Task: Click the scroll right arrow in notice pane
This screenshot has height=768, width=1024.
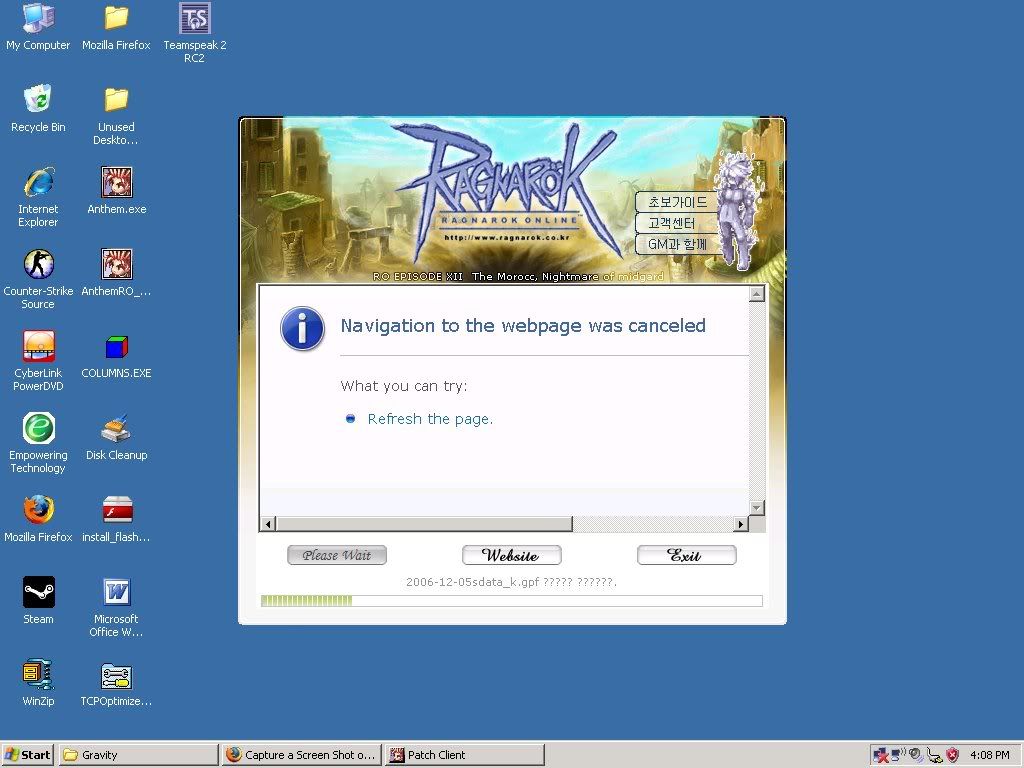Action: pos(741,524)
